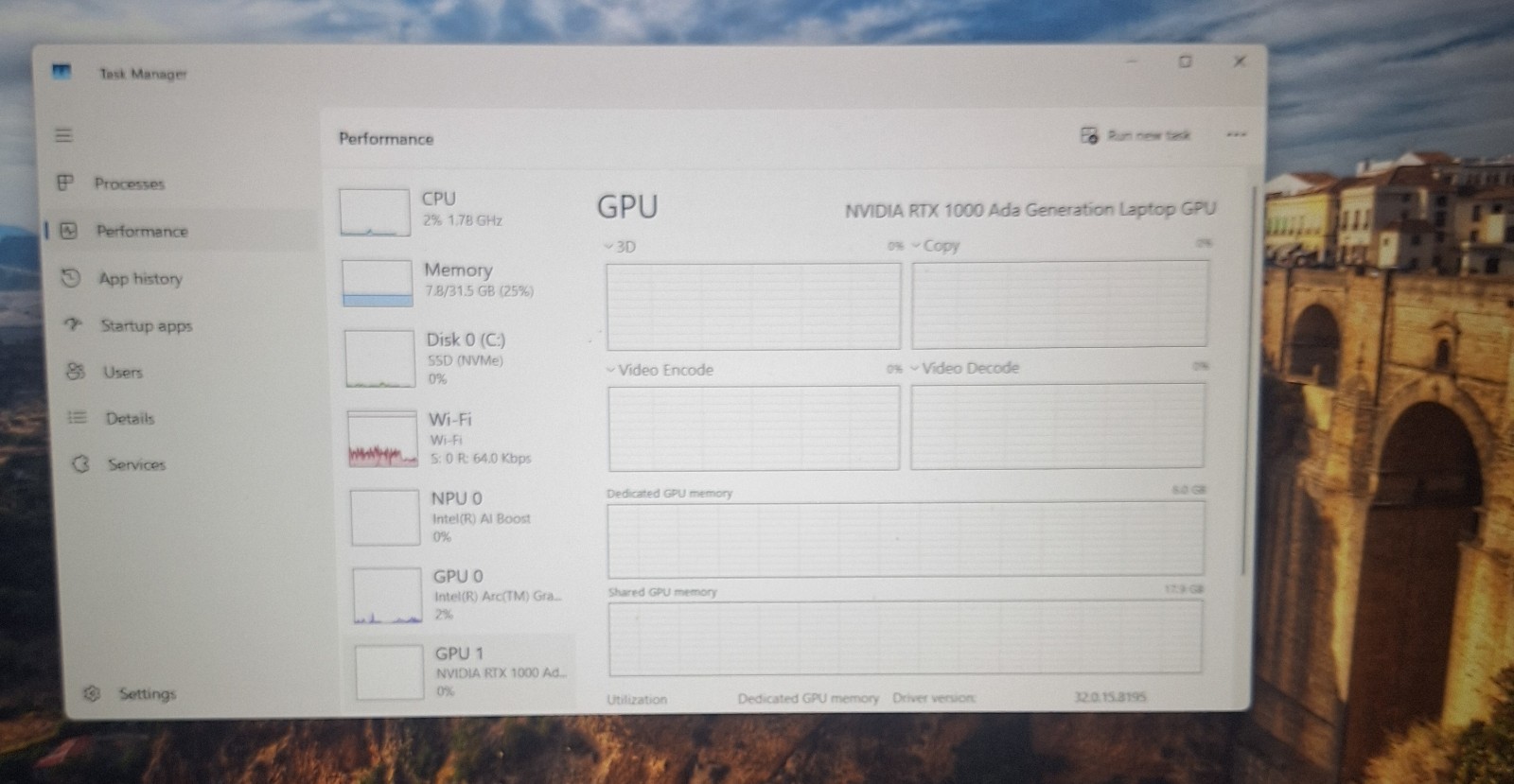Click the Details list icon
The width and height of the screenshot is (1514, 784).
[x=78, y=417]
